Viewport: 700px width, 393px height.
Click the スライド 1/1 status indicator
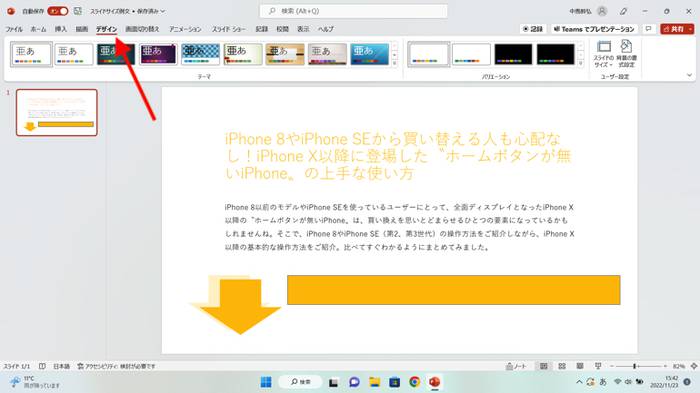pos(17,366)
